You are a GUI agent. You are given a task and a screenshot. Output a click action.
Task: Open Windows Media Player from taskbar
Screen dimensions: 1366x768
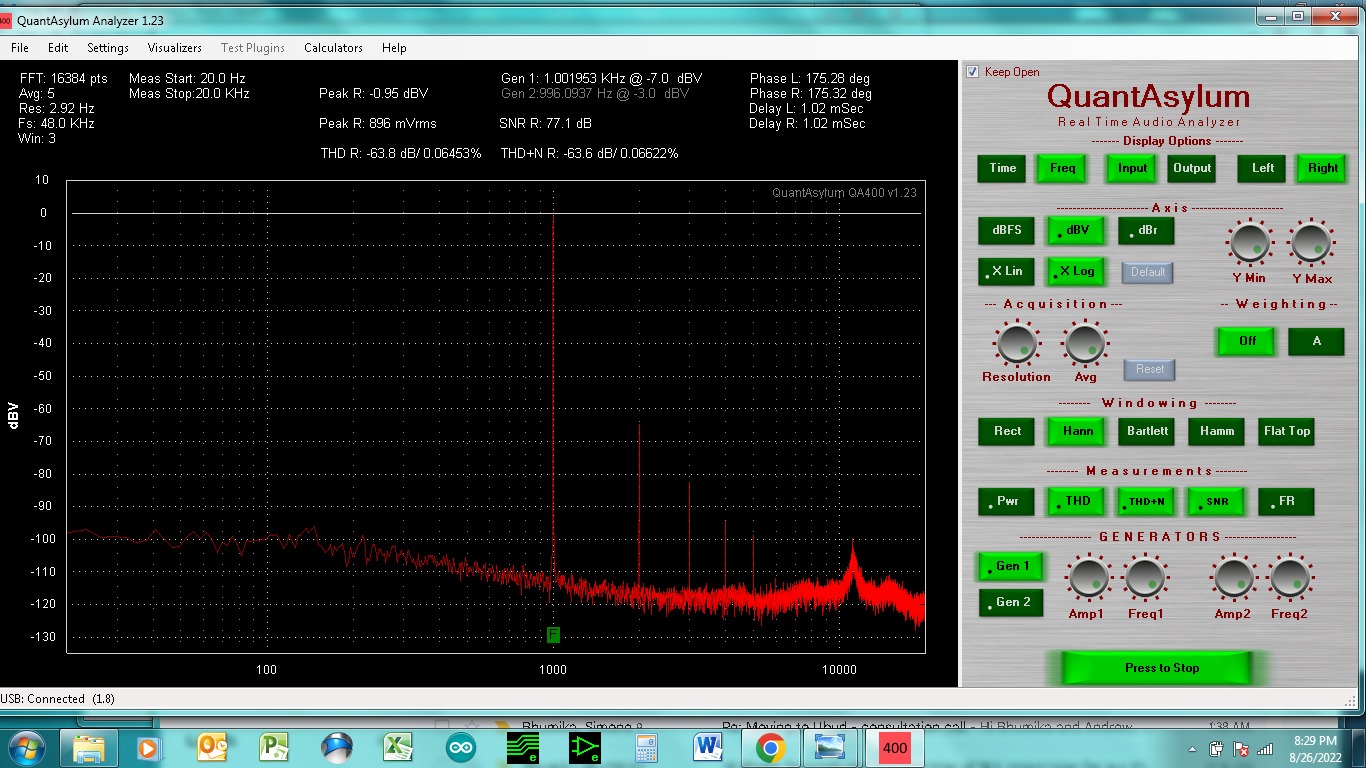click(149, 747)
